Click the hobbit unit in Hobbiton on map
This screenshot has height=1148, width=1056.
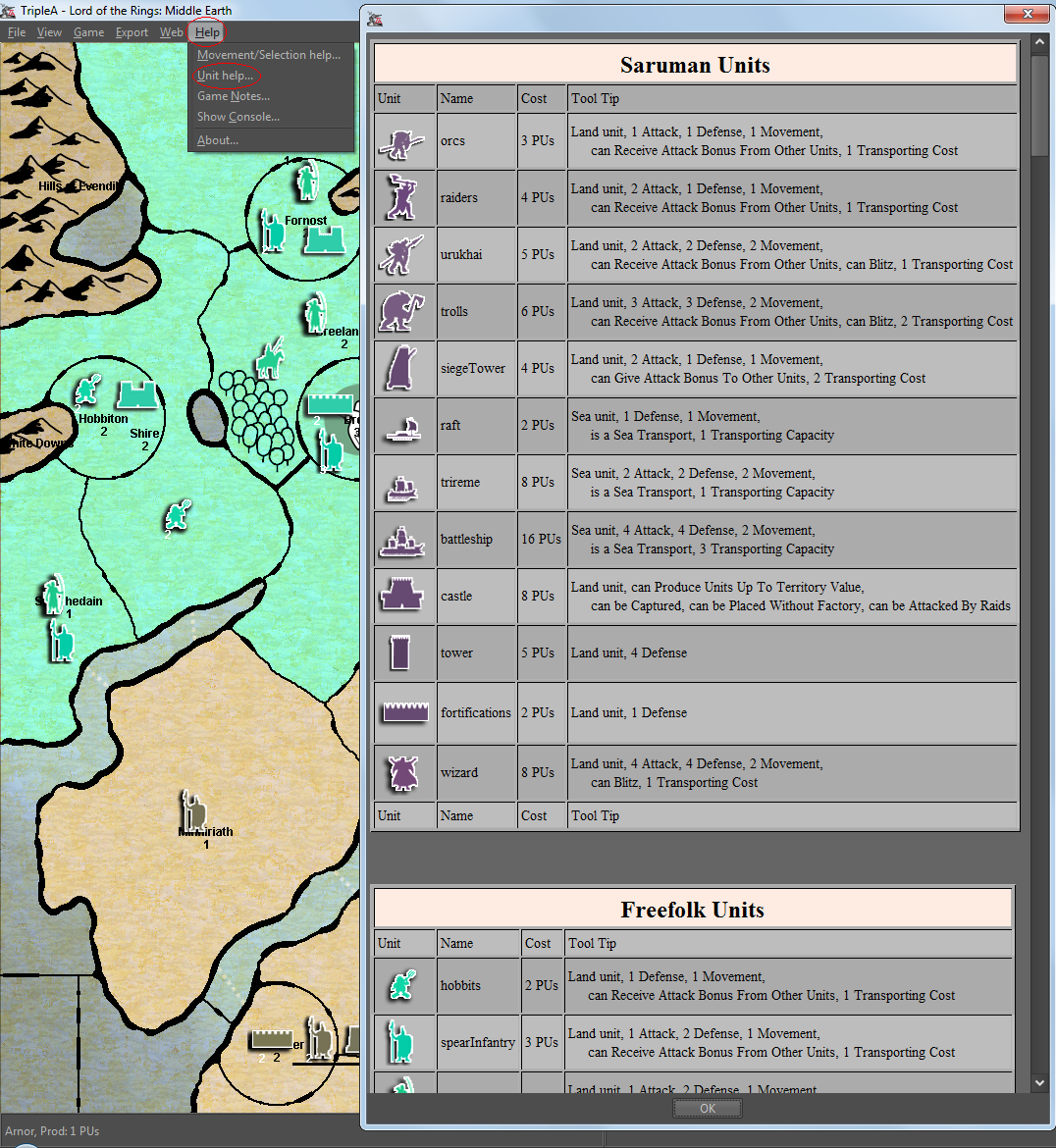point(88,390)
